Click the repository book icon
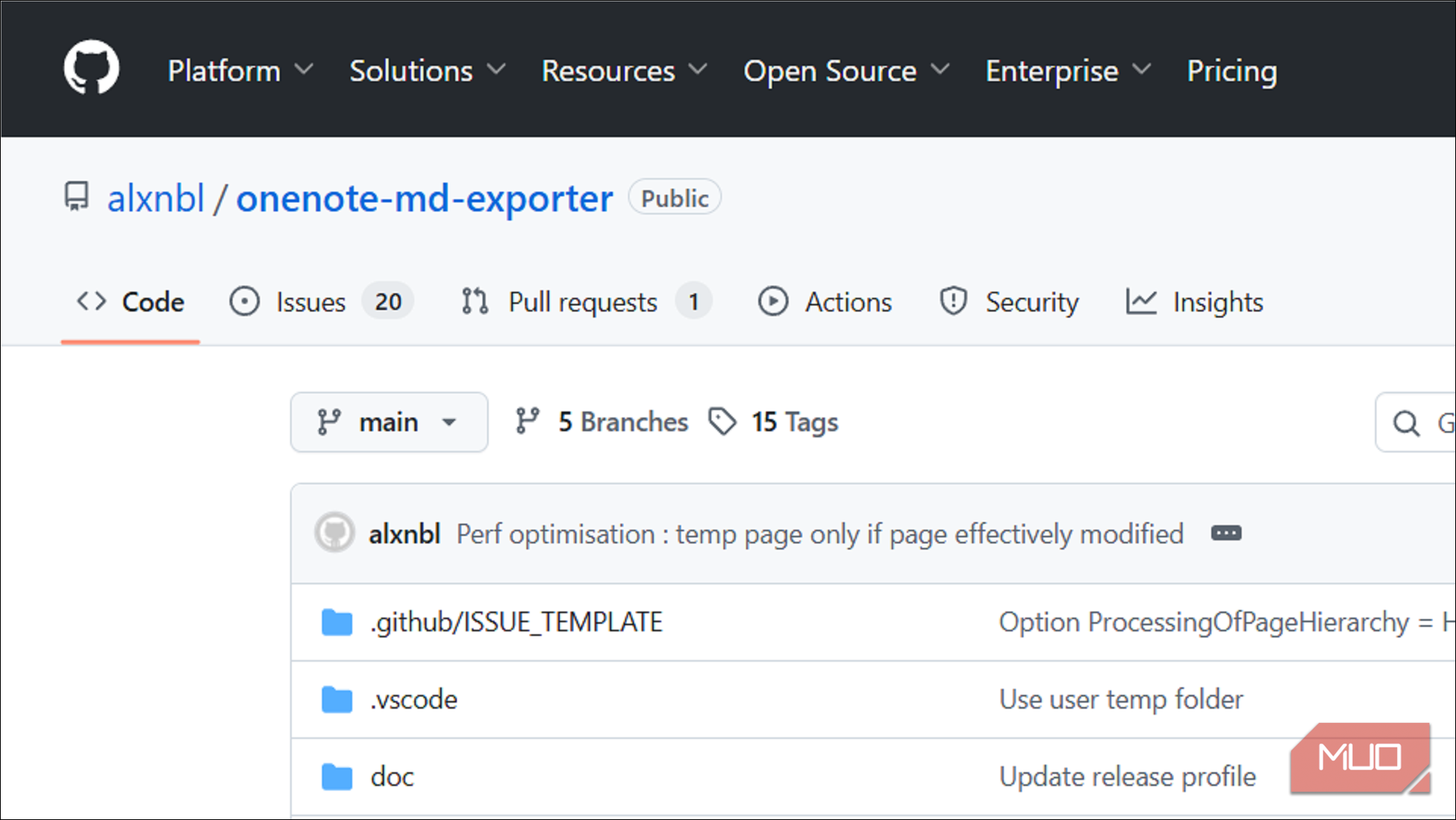Viewport: 1456px width, 820px height. (77, 197)
